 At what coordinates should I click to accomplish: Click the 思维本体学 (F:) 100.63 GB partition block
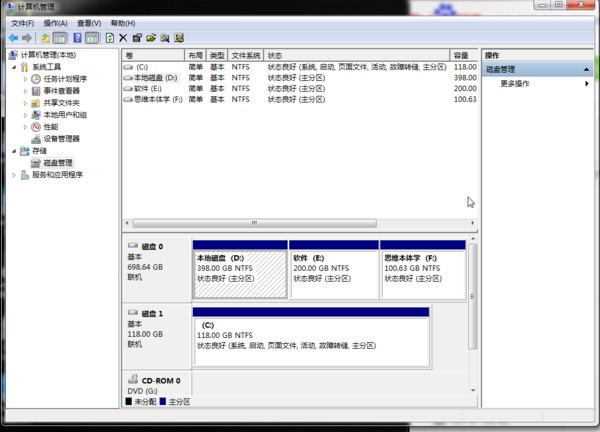(423, 269)
